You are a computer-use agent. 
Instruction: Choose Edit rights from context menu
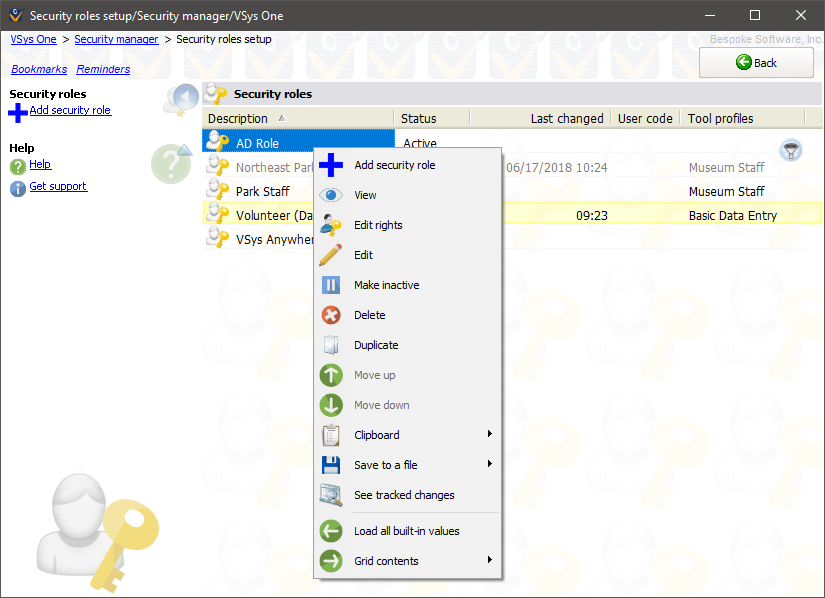[x=378, y=225]
